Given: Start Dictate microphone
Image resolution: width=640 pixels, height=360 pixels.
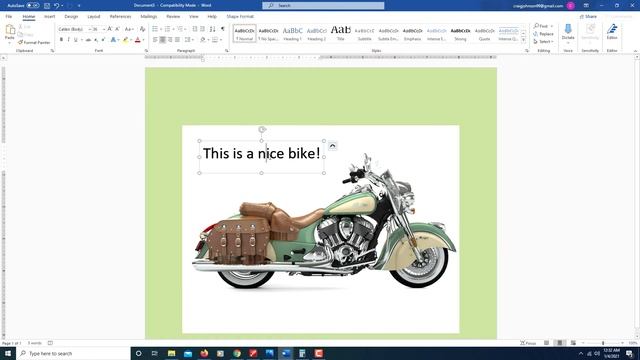Looking at the screenshot, I should coord(568,32).
